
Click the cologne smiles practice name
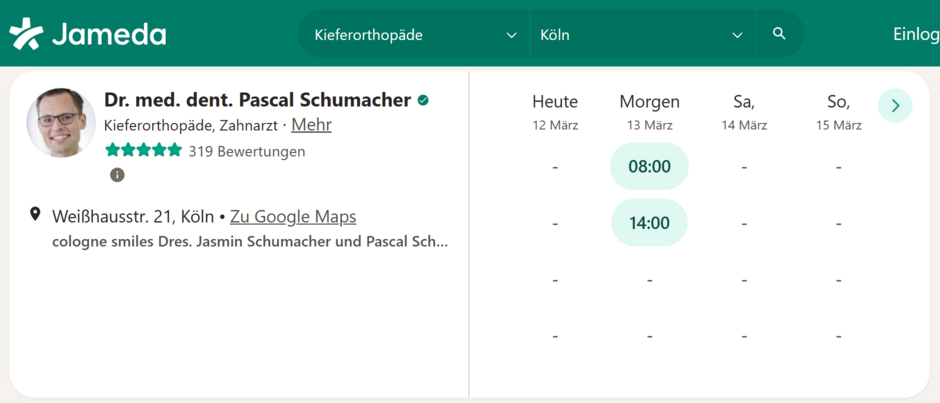(250, 241)
